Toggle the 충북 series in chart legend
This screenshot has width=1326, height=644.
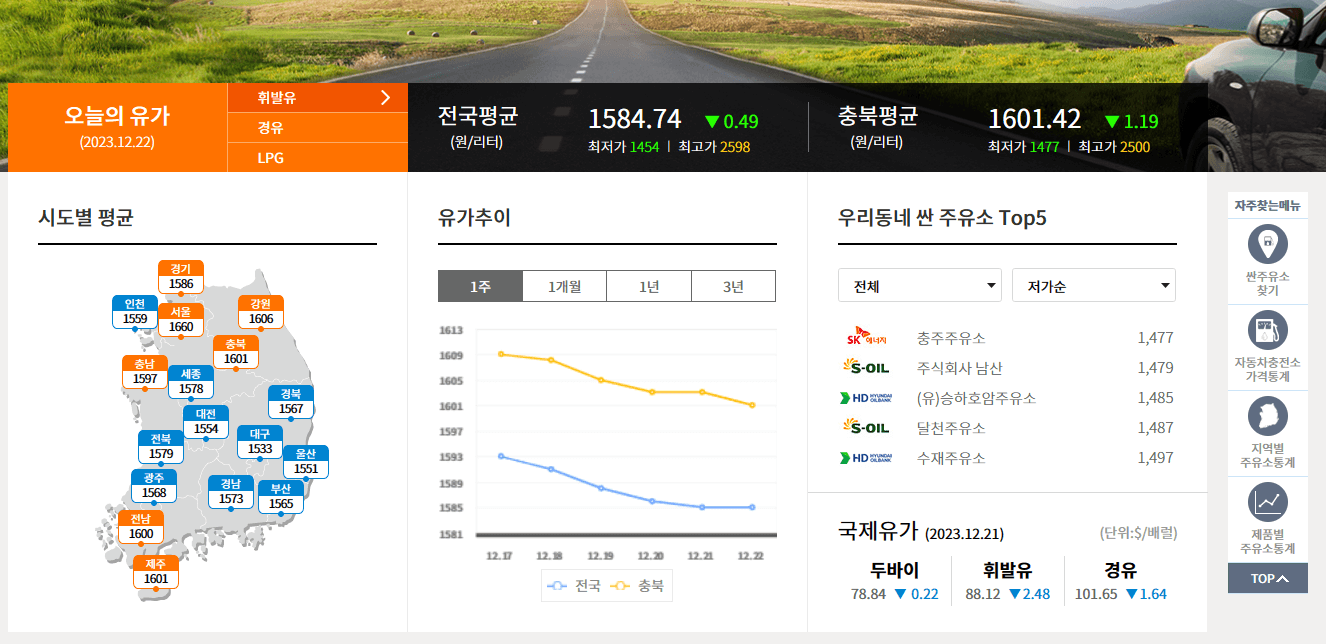647,586
